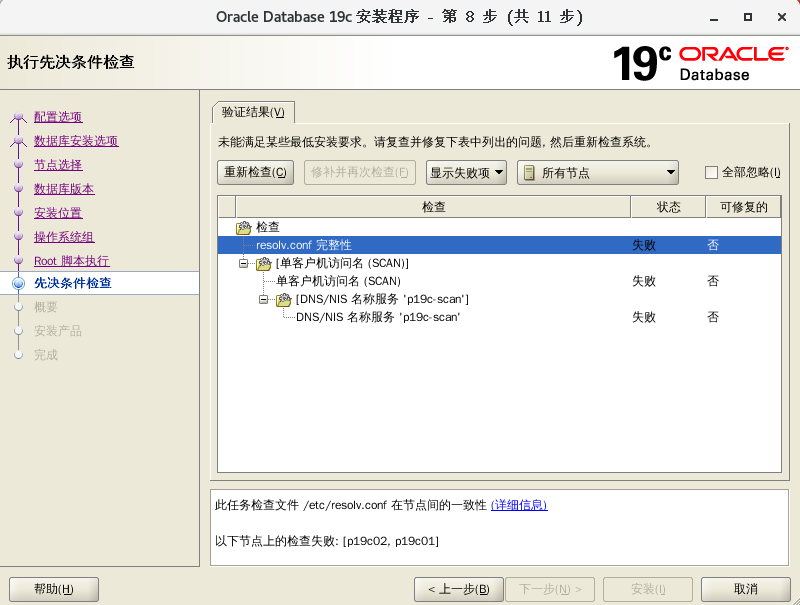Select the 检查 root tree row
The image size is (800, 605).
(x=499, y=228)
